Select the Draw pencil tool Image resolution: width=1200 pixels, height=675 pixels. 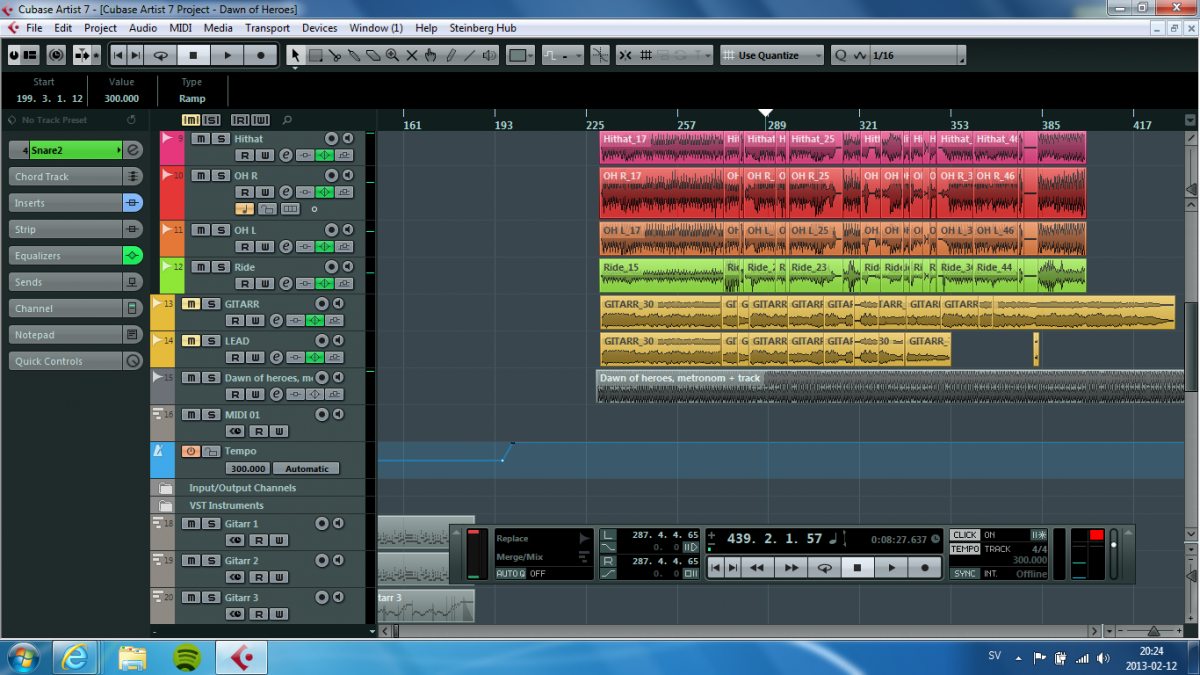tap(450, 56)
